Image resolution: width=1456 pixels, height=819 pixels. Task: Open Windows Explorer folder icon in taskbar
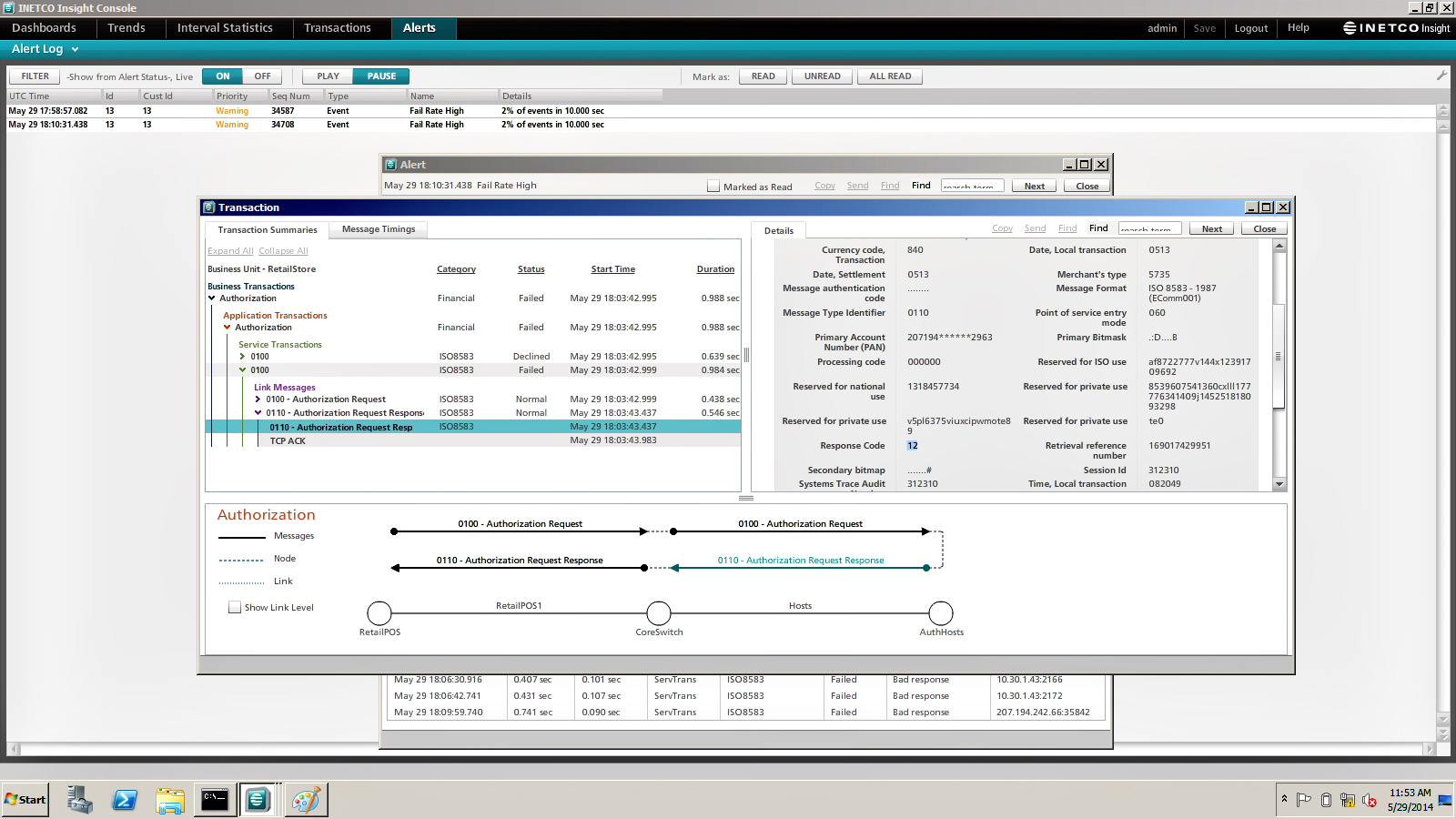coord(170,800)
